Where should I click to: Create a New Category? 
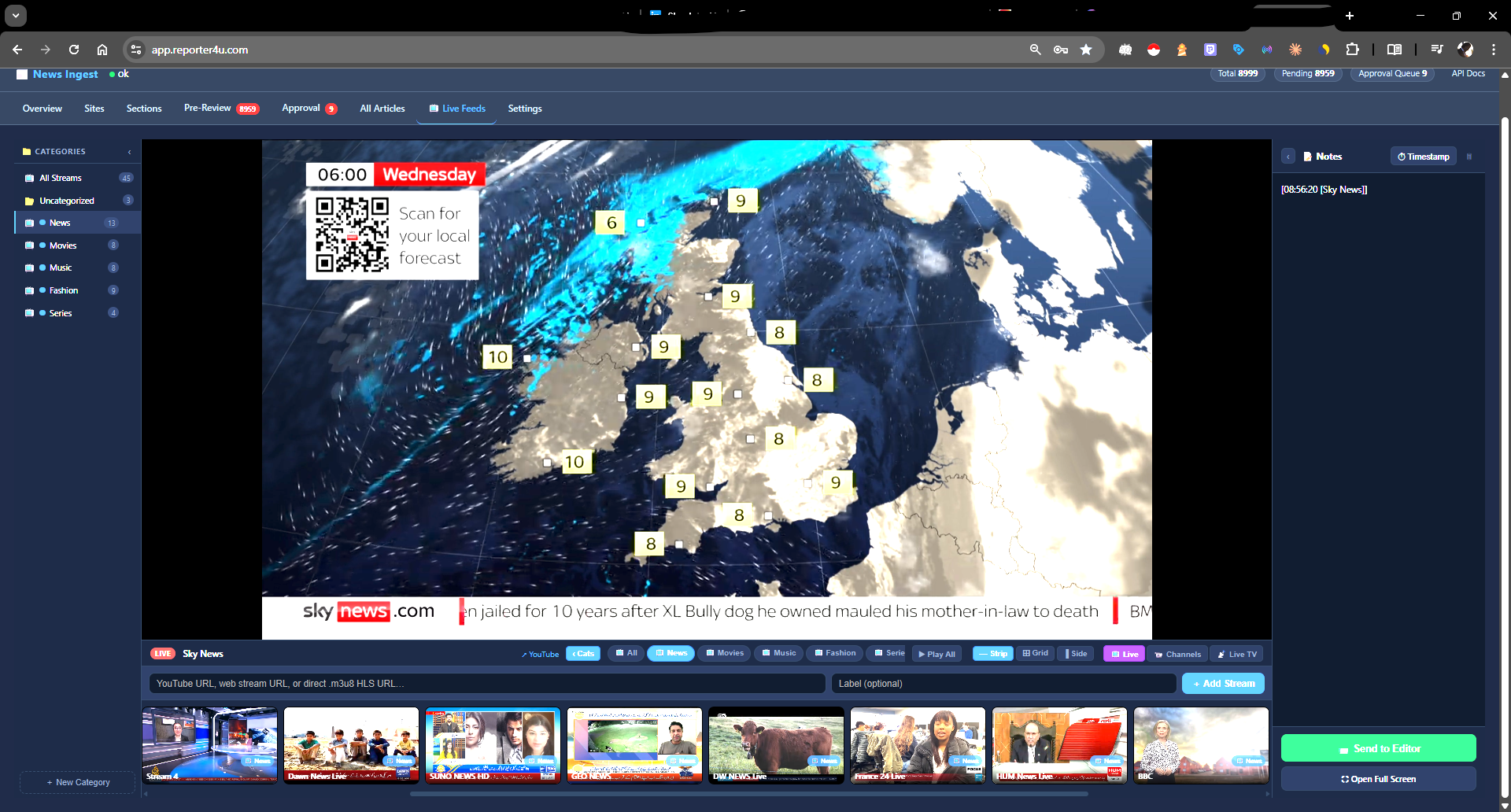pos(78,782)
